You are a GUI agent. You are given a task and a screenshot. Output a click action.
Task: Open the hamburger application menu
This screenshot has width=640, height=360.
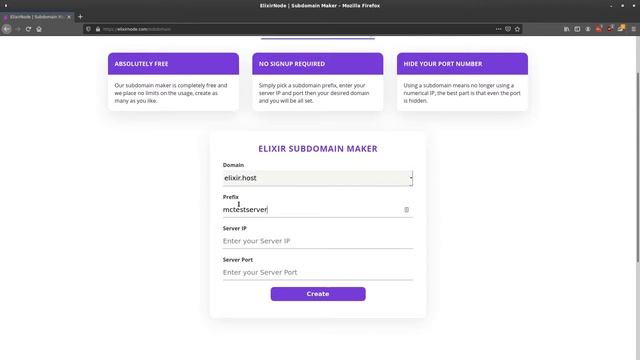[633, 29]
